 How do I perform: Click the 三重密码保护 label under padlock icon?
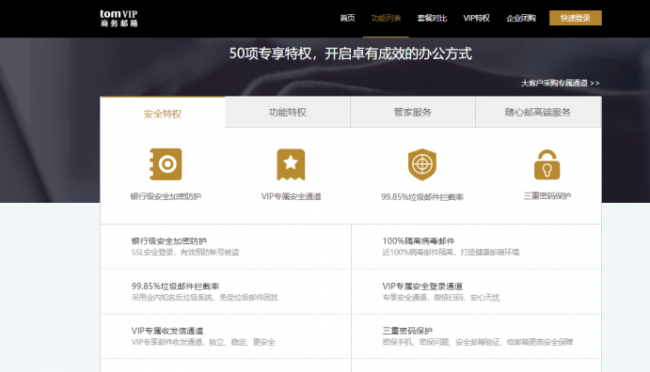click(x=547, y=196)
